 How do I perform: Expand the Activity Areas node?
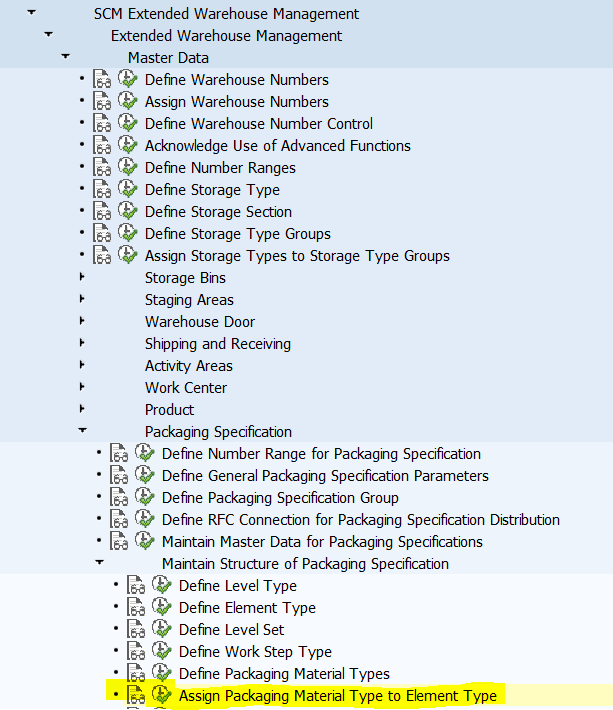[82, 365]
